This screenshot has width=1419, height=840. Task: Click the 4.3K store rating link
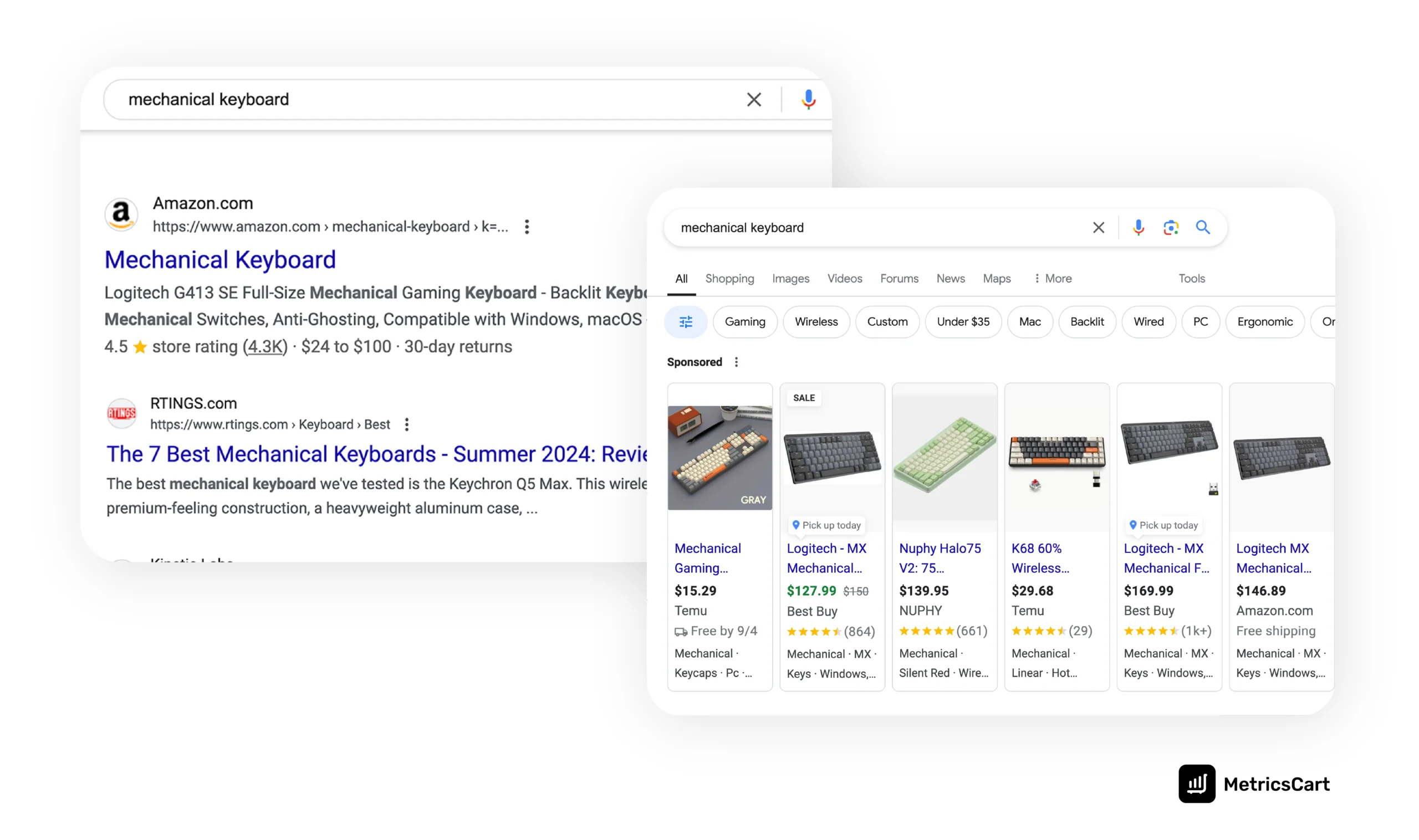coord(265,346)
